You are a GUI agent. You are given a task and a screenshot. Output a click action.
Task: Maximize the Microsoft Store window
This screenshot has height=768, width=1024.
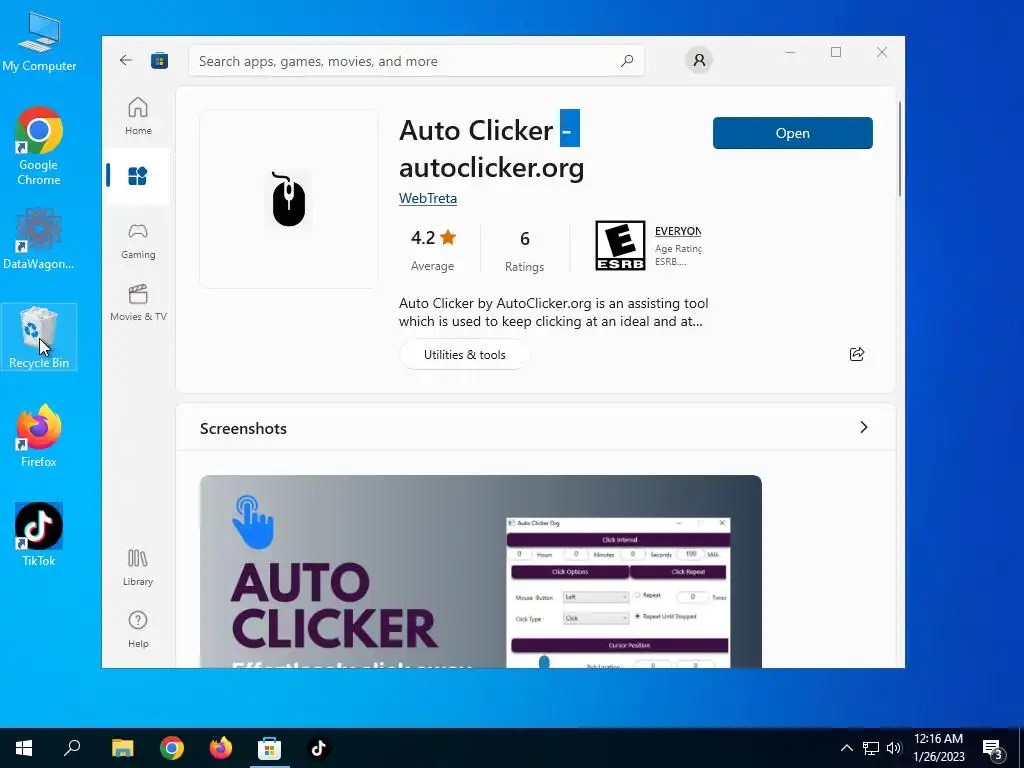(x=836, y=52)
